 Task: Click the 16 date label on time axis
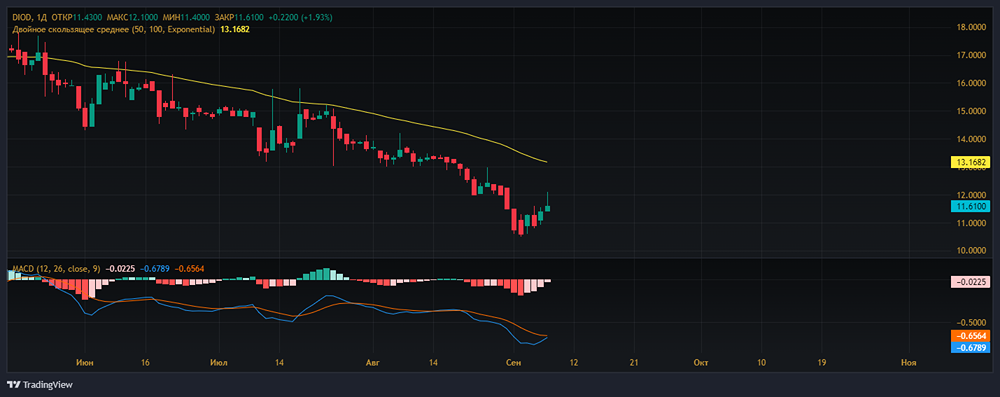145,363
